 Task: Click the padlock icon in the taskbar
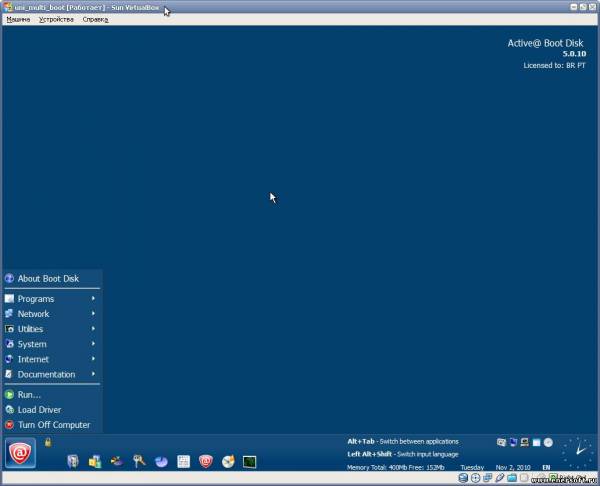(x=48, y=442)
